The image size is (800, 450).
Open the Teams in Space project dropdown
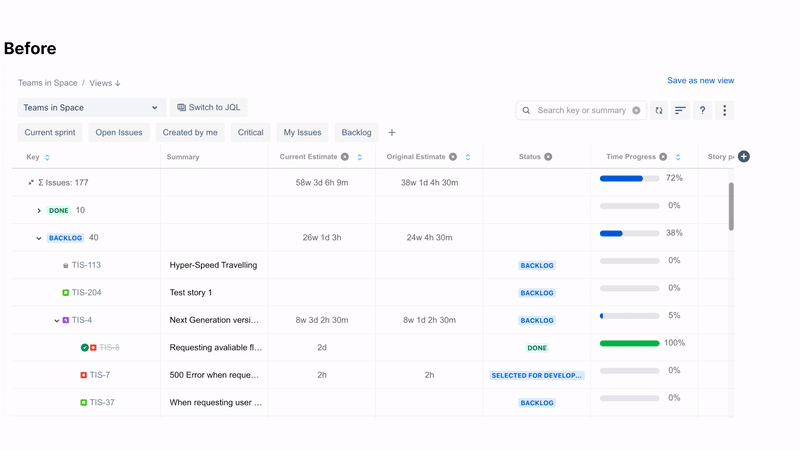click(x=92, y=108)
